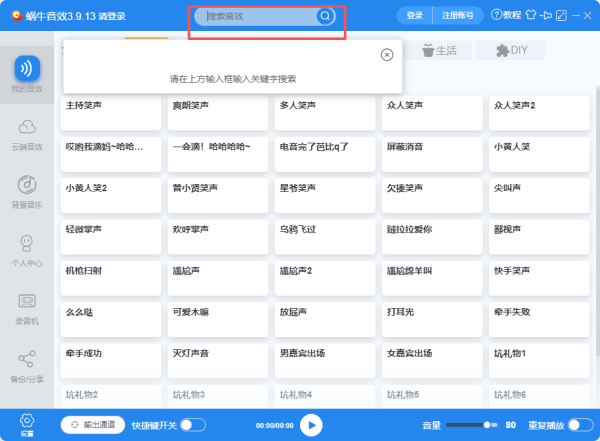600x441 pixels.
Task: Play the 牵手成功 sound effect
Action: point(111,361)
